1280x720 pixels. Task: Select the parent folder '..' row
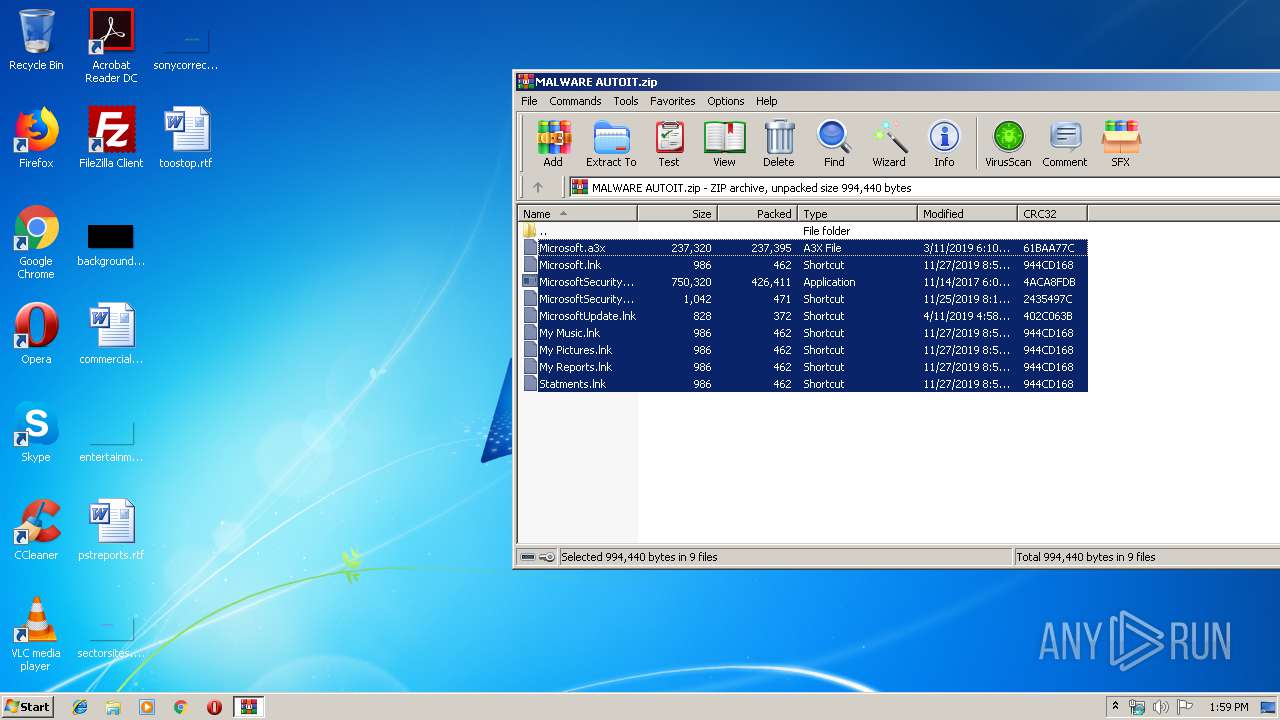803,231
